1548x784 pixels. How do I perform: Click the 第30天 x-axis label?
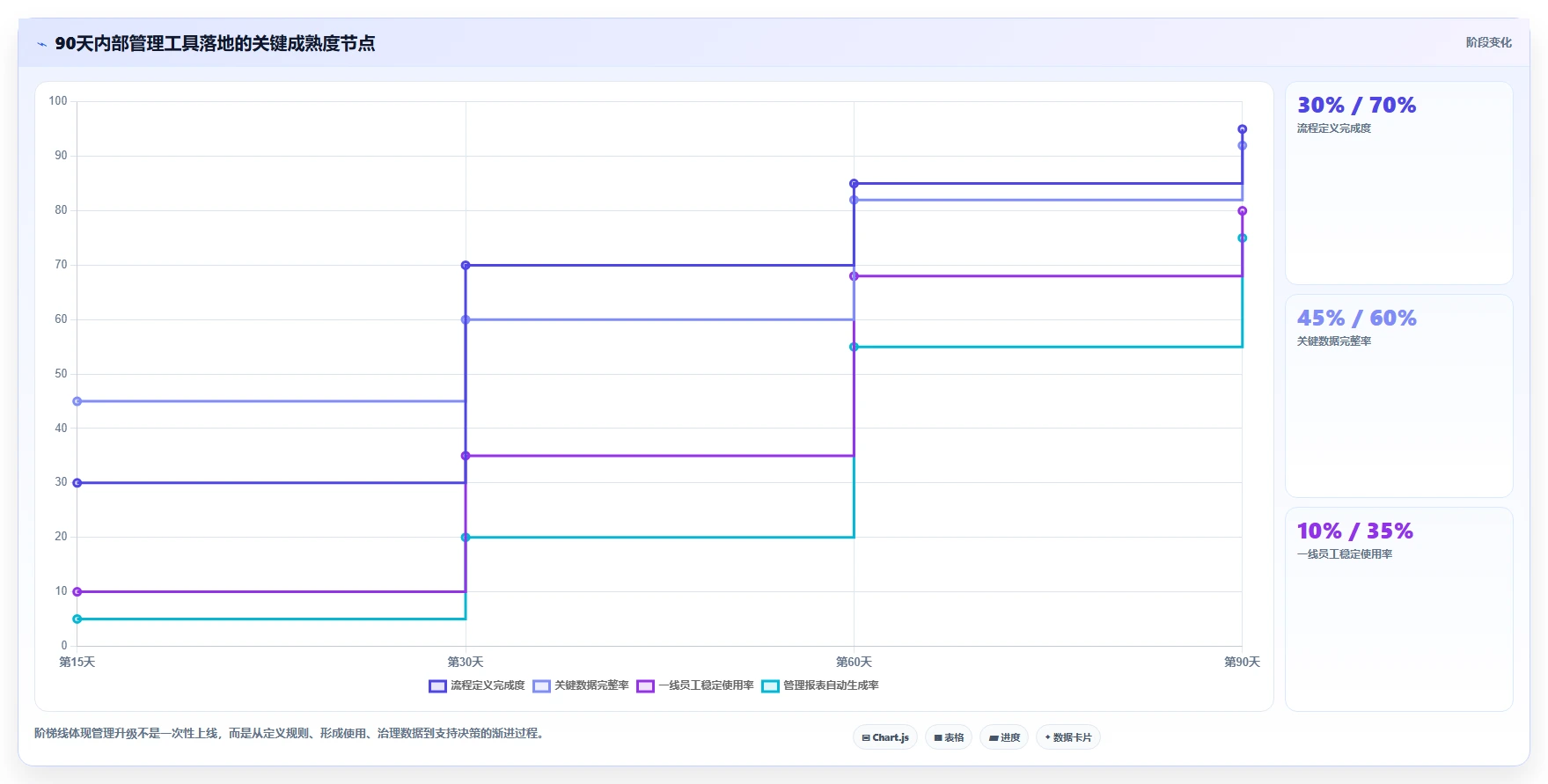466,662
